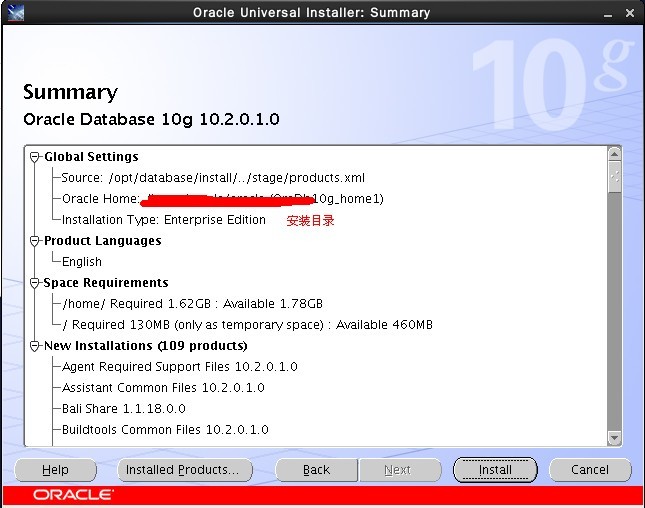This screenshot has width=645, height=508.
Task: Click the scrollbar up arrow
Action: (x=614, y=154)
